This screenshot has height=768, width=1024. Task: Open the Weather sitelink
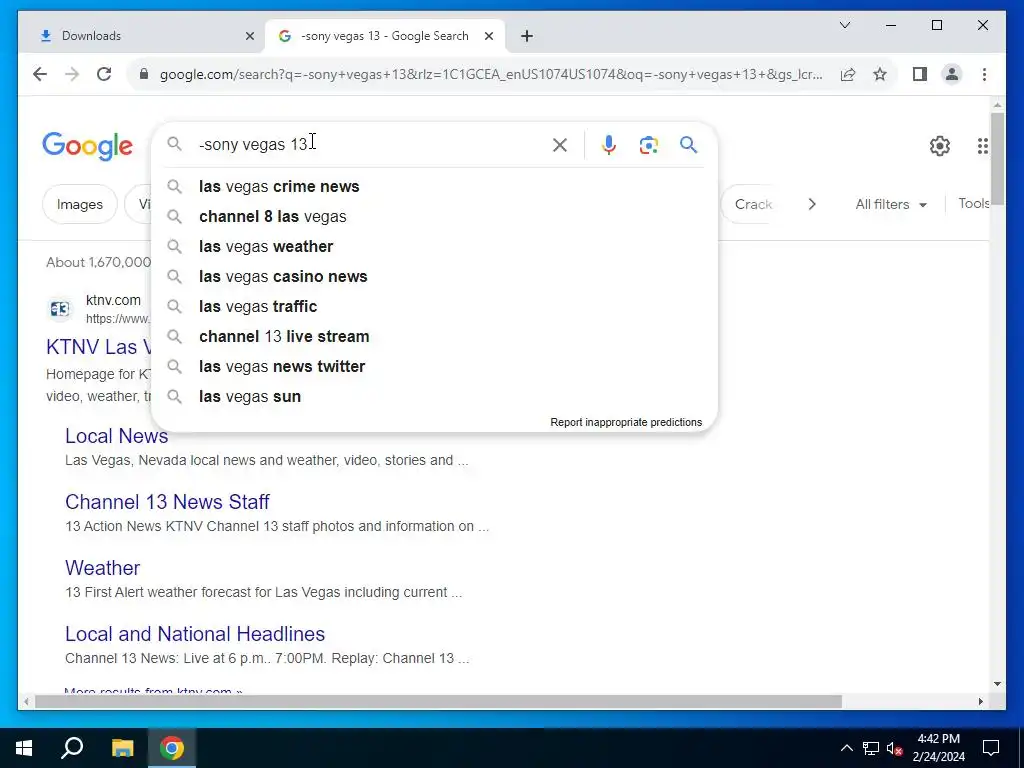point(103,568)
